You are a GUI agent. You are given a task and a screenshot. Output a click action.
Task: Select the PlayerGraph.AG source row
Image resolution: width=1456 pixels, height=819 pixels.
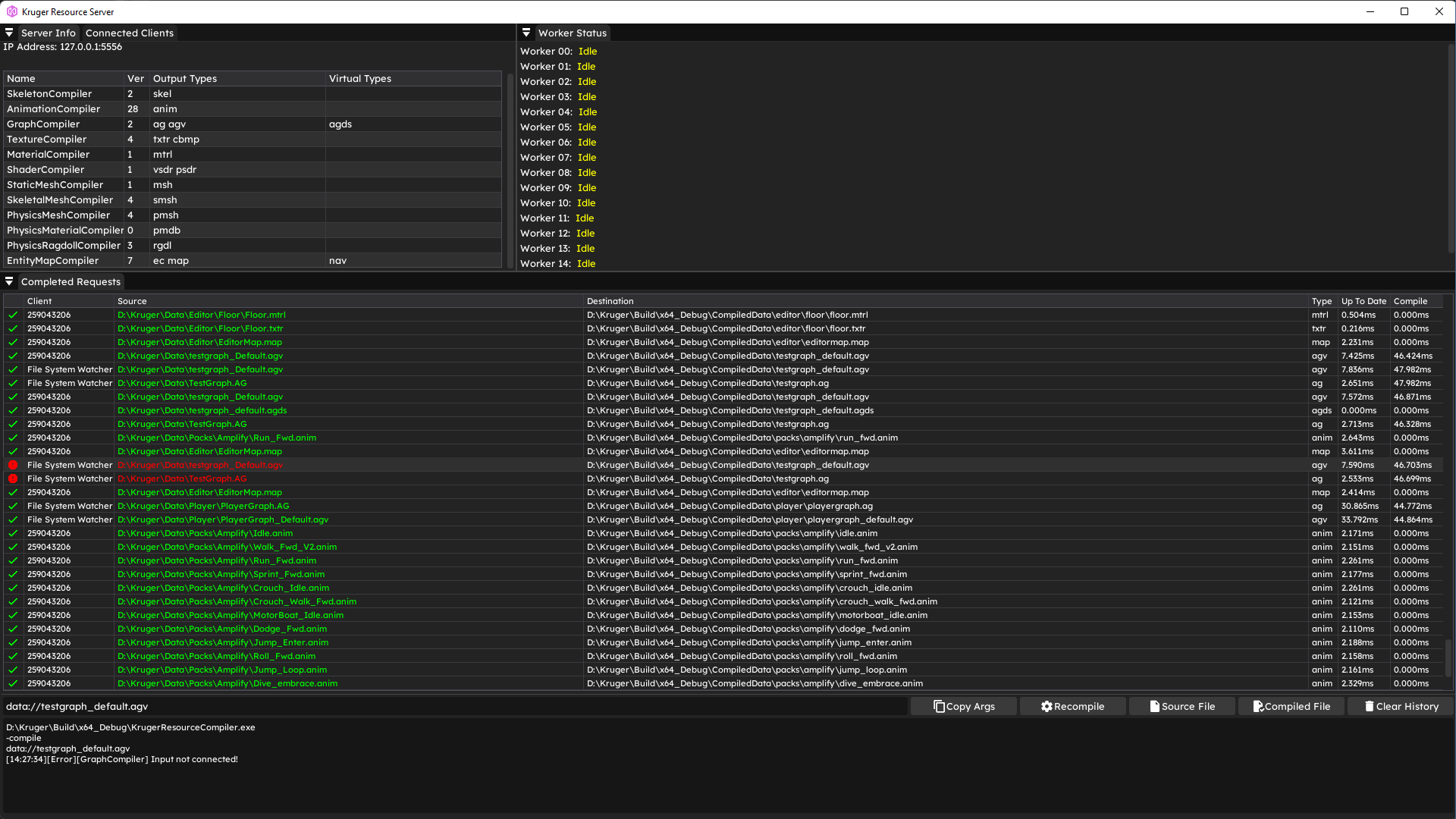203,506
